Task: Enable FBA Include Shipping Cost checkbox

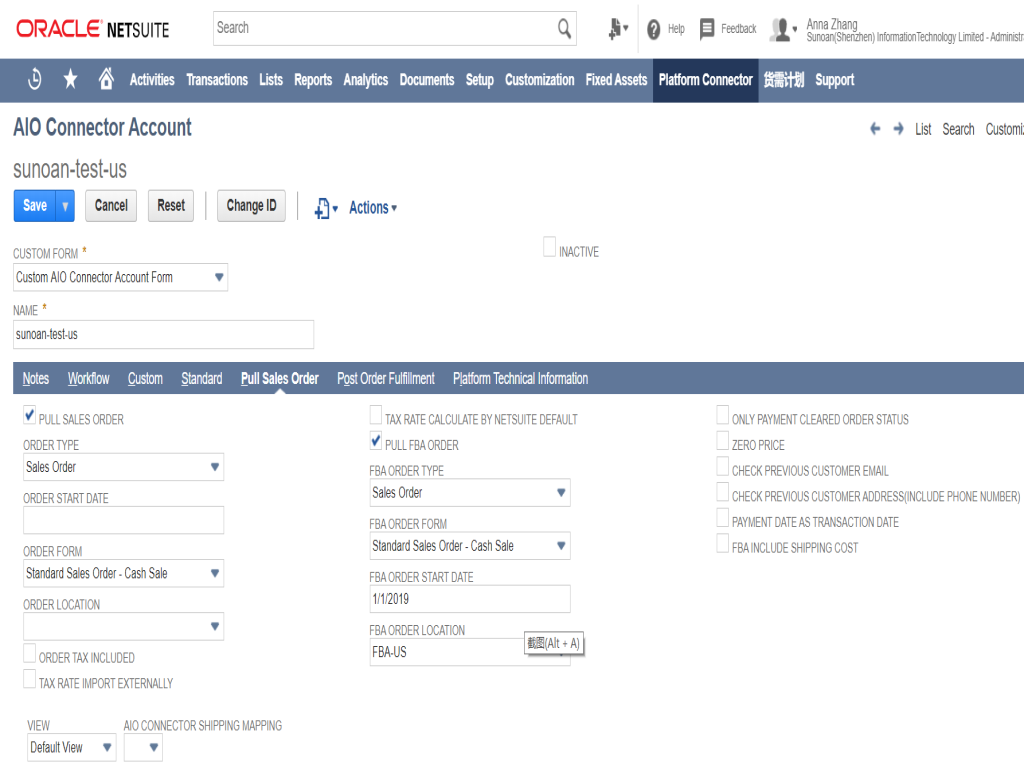Action: (x=722, y=543)
